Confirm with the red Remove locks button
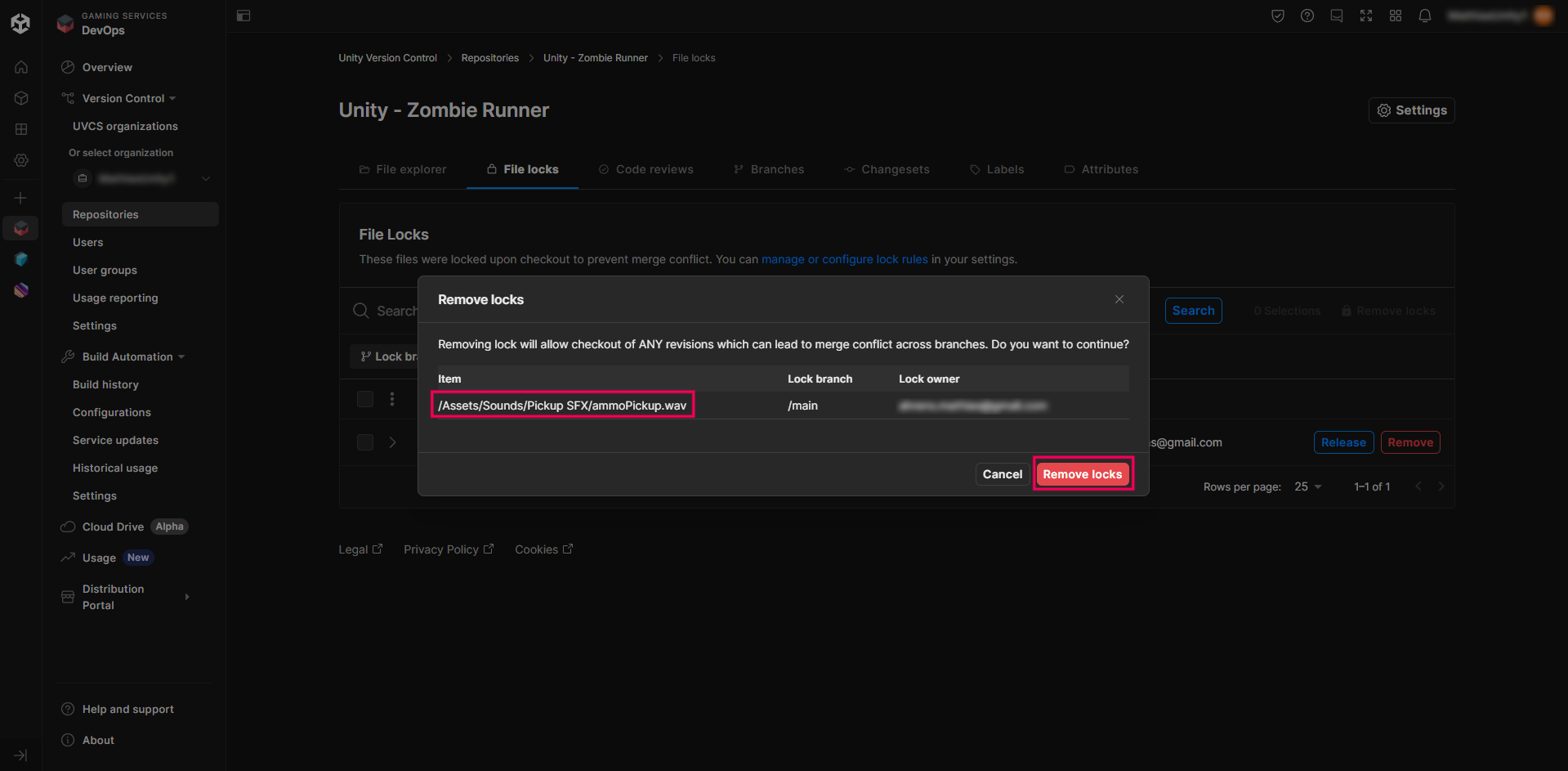The width and height of the screenshot is (1568, 771). (1082, 474)
